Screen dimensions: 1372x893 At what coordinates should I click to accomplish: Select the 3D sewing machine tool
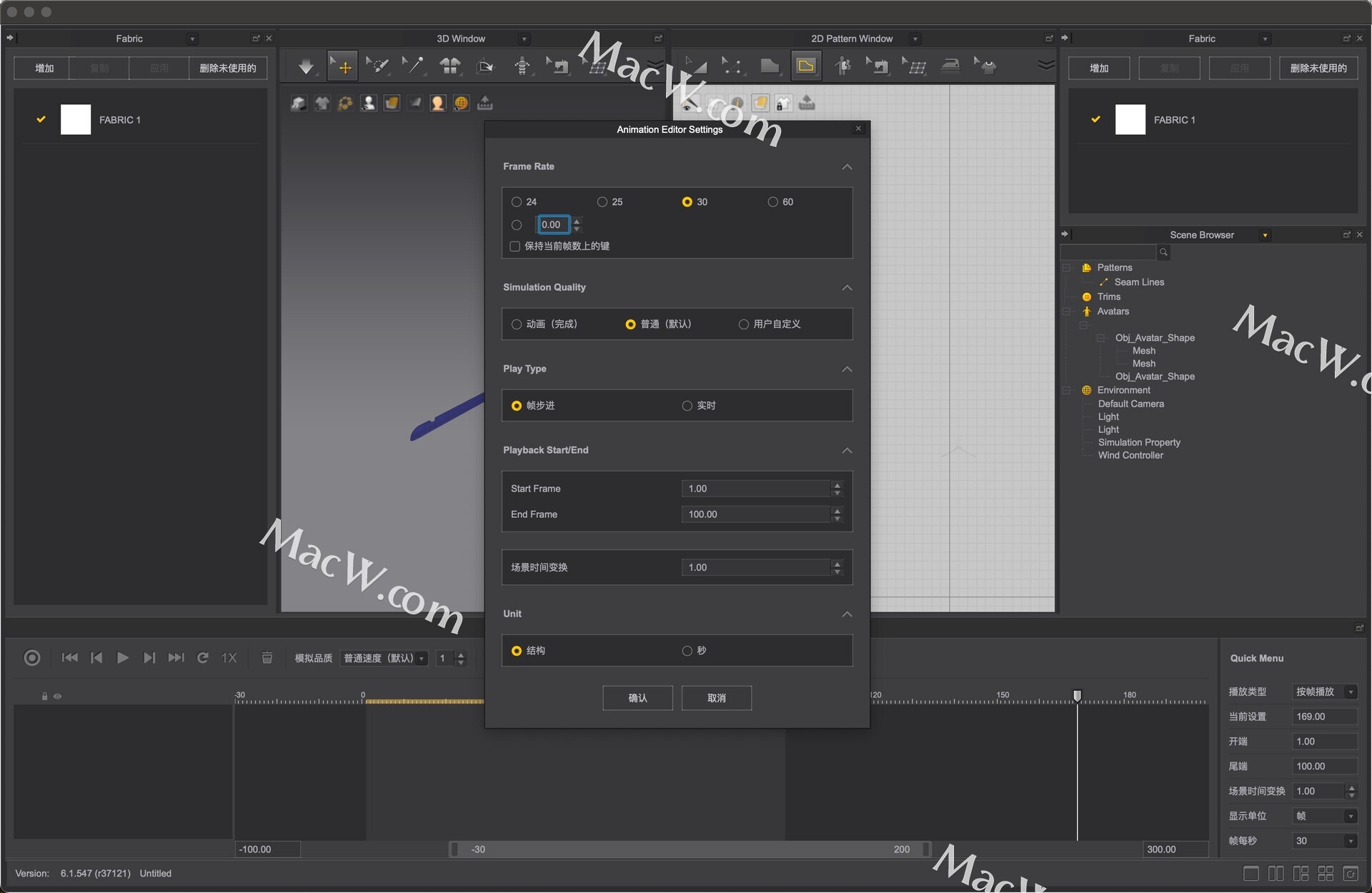point(557,66)
